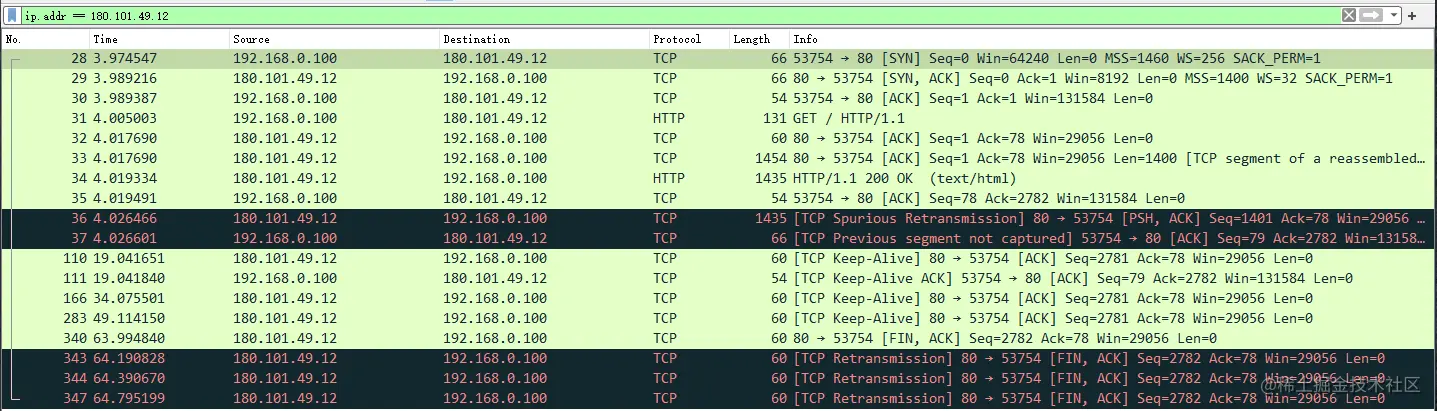Sort by the Destination column header

(476, 39)
